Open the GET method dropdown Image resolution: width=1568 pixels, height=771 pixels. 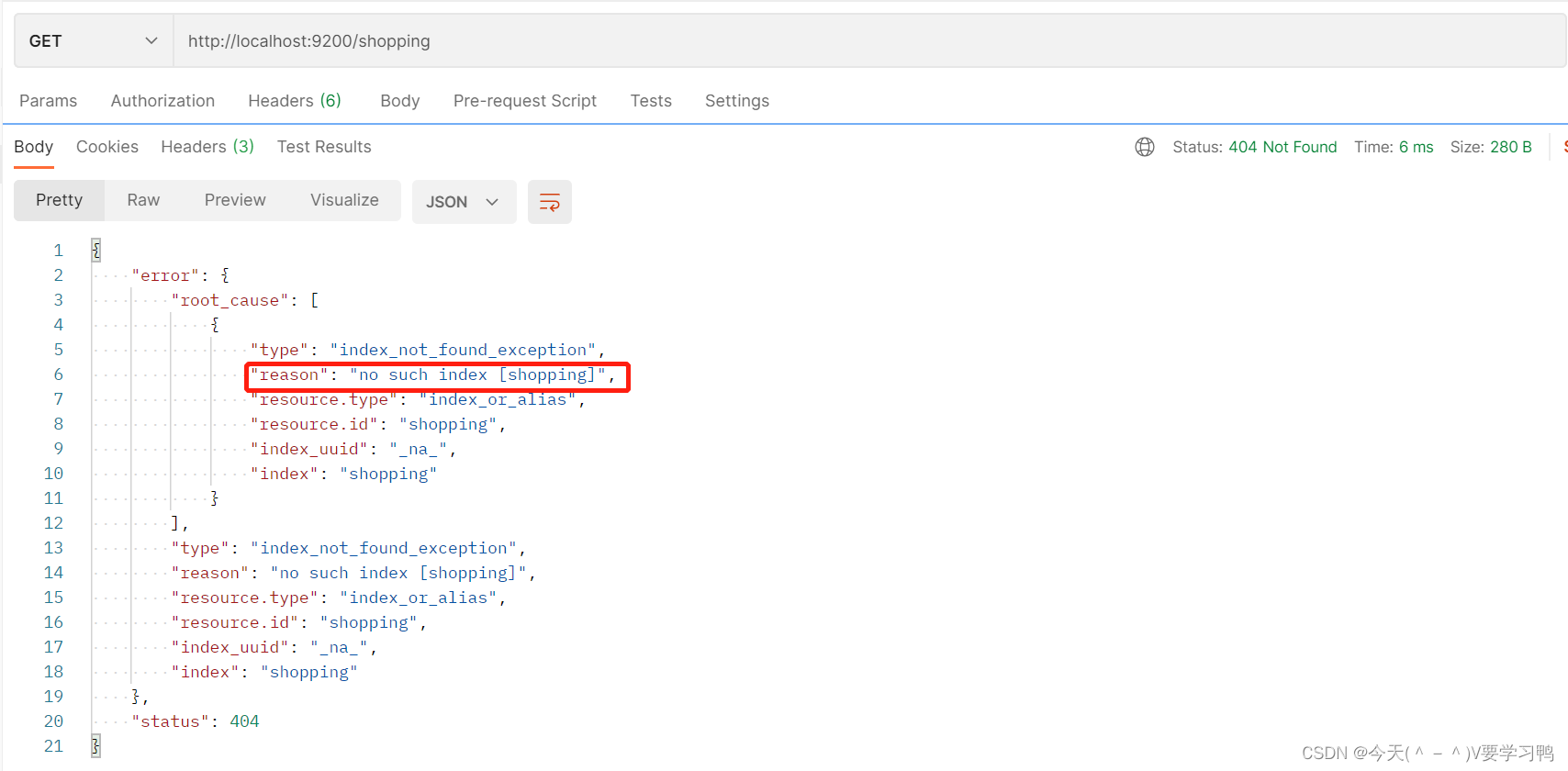pyautogui.click(x=94, y=41)
